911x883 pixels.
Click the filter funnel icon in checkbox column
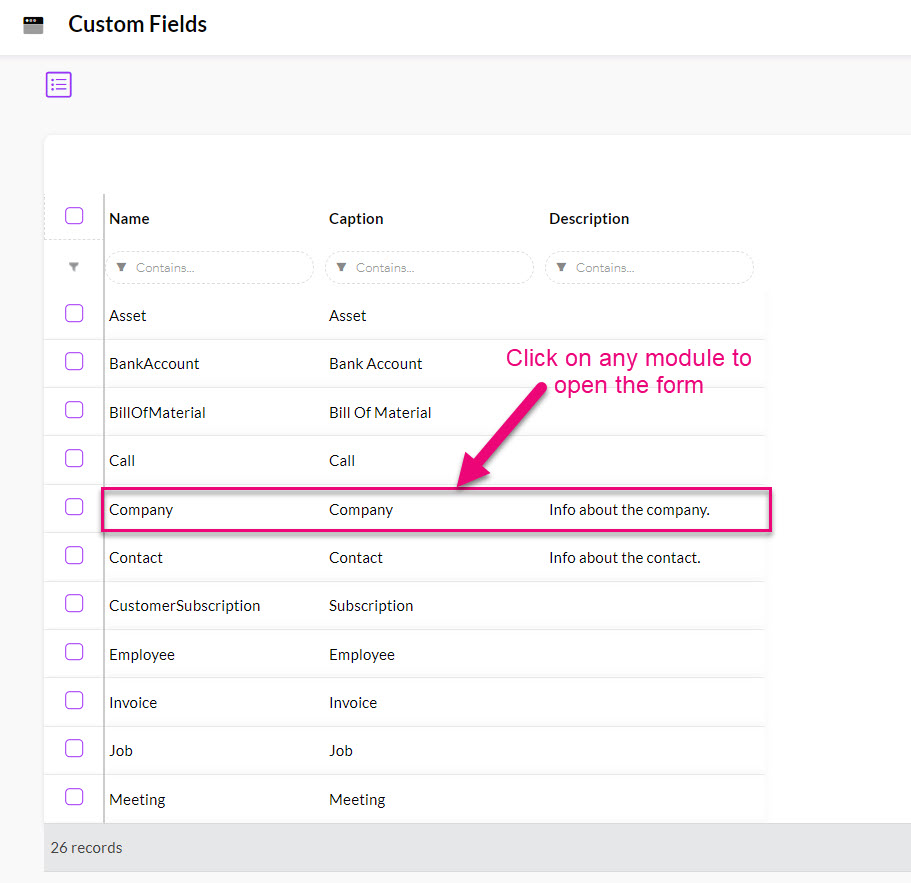click(74, 267)
